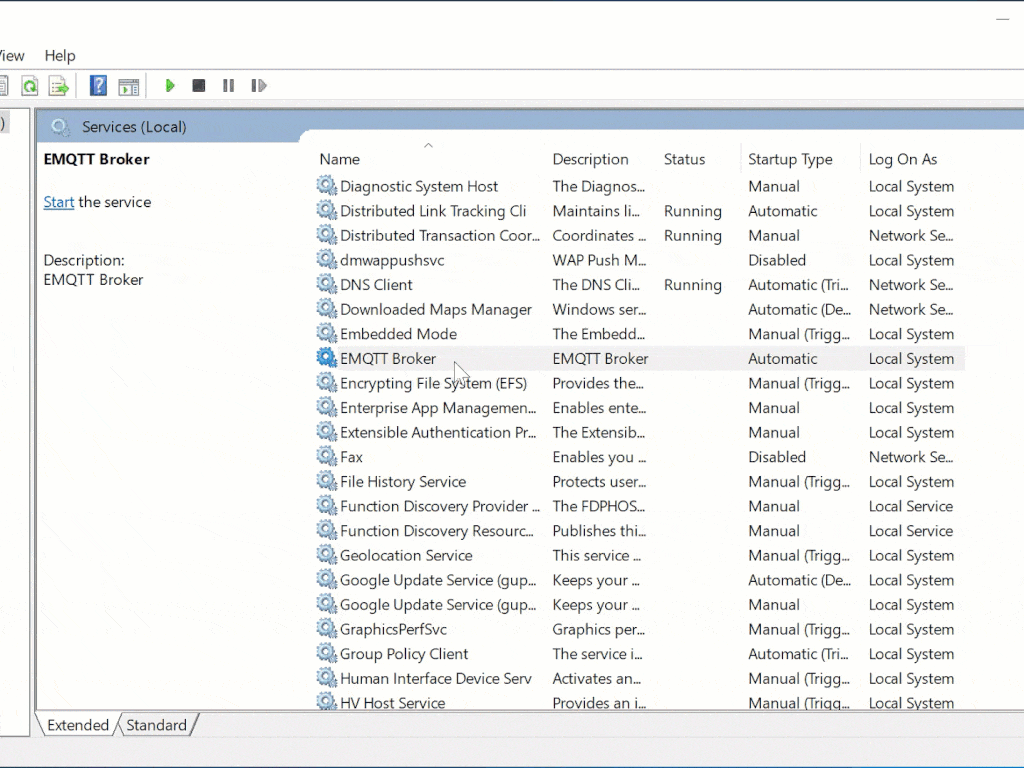The image size is (1024, 768).
Task: Open the Help question-mark toolbar icon
Action: (x=98, y=86)
